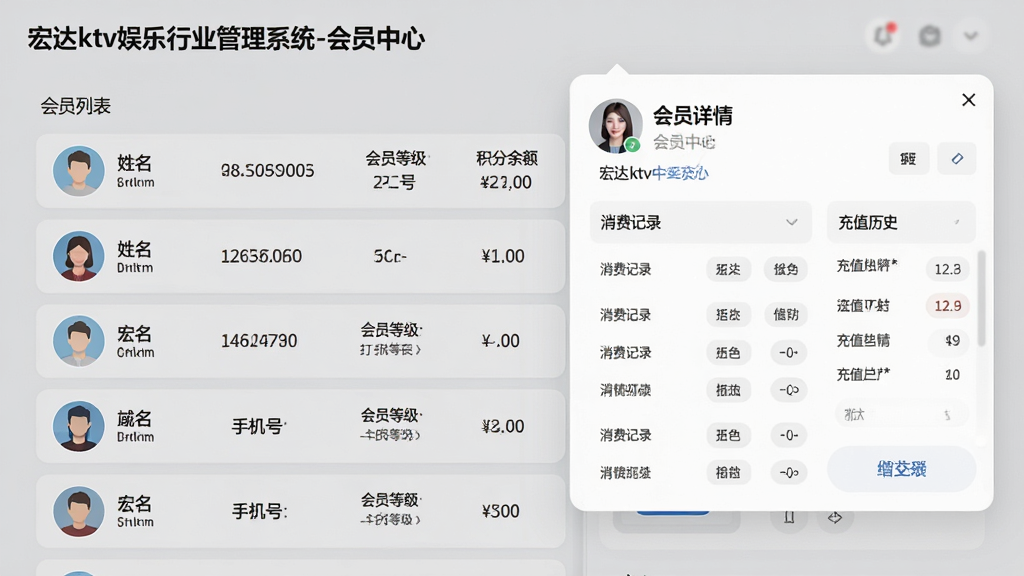Click the -0- chip in the last consumption row
Viewport: 1024px width, 576px height.
click(x=788, y=472)
